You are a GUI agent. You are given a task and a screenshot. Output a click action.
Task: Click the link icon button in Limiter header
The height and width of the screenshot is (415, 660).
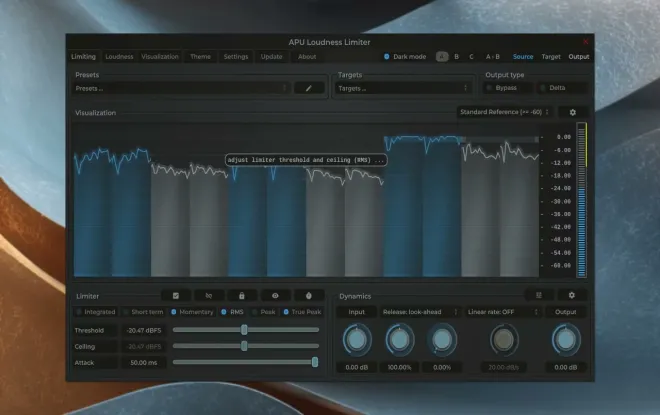(x=209, y=296)
